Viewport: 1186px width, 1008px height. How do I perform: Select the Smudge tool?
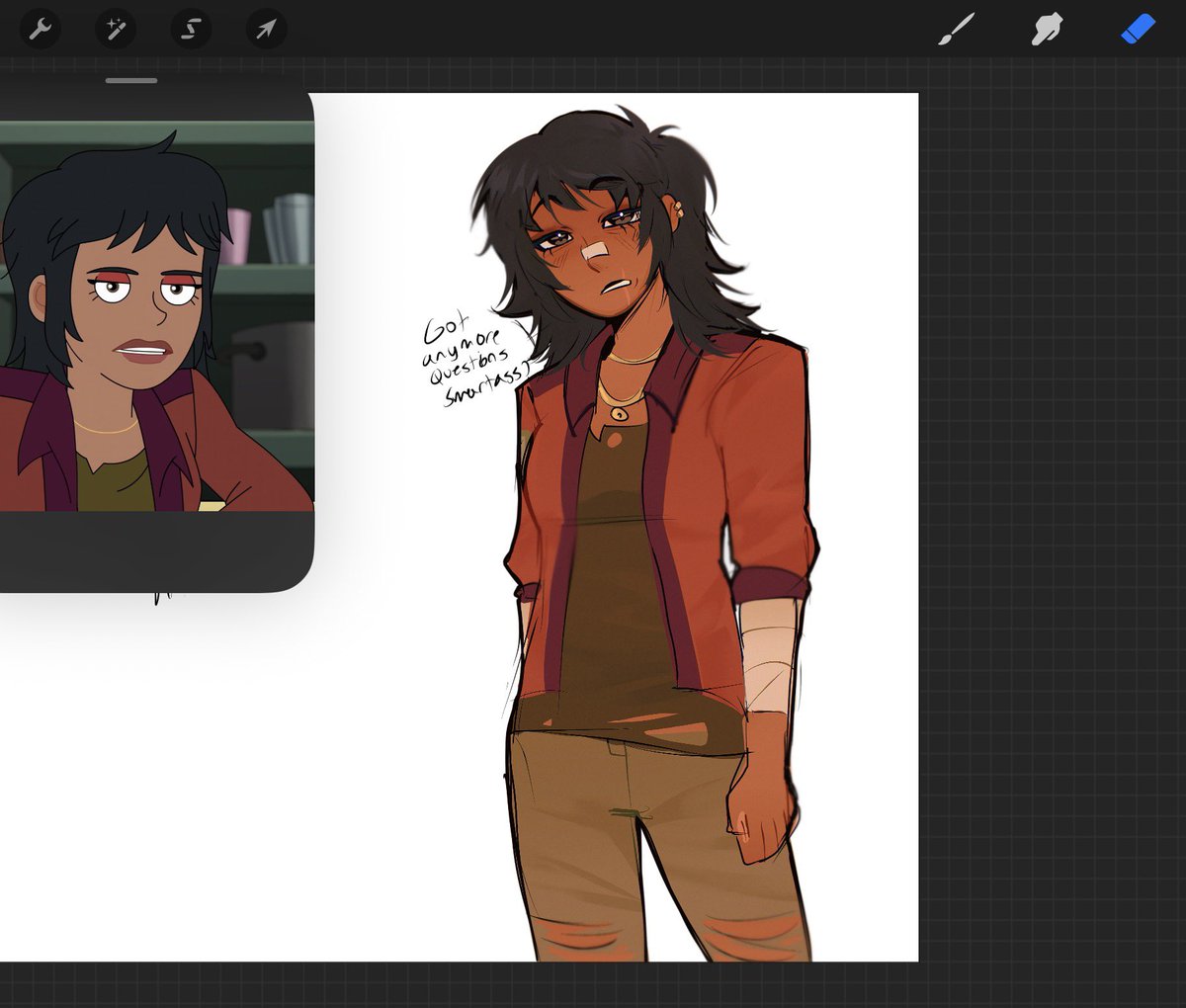tap(1047, 29)
